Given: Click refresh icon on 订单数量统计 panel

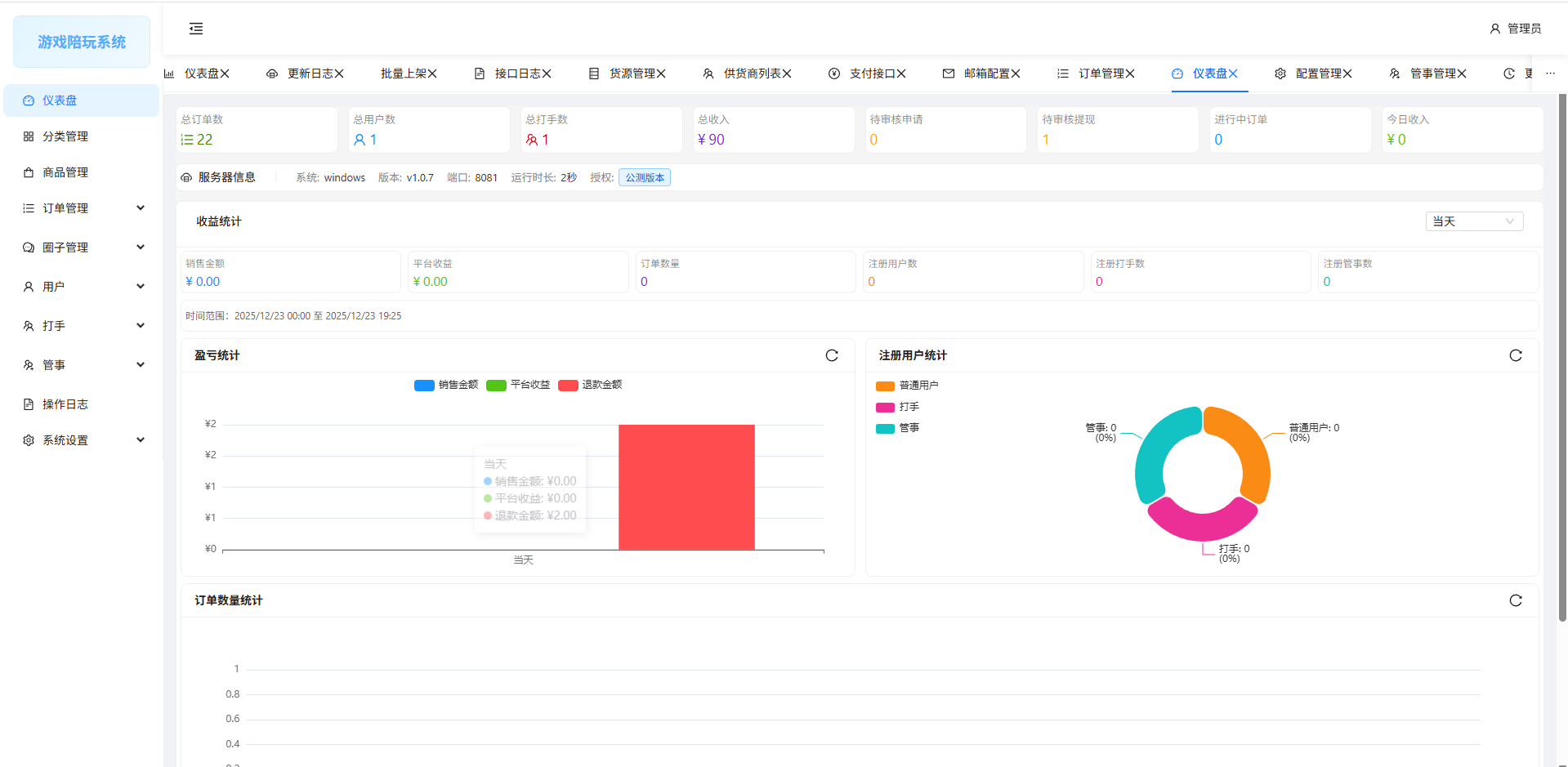Looking at the screenshot, I should click(x=1516, y=600).
